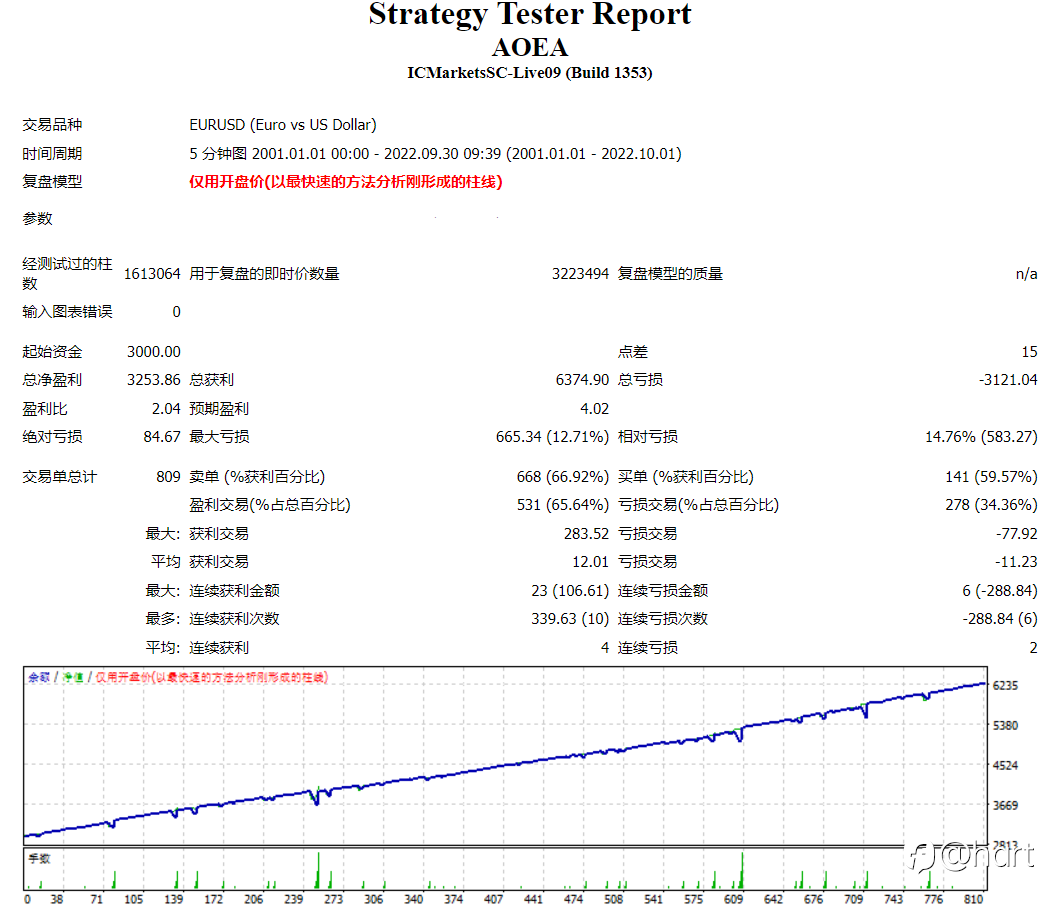Click the profit factor value 2.04
Screen dimensions: 1045x906
pyautogui.click(x=166, y=409)
